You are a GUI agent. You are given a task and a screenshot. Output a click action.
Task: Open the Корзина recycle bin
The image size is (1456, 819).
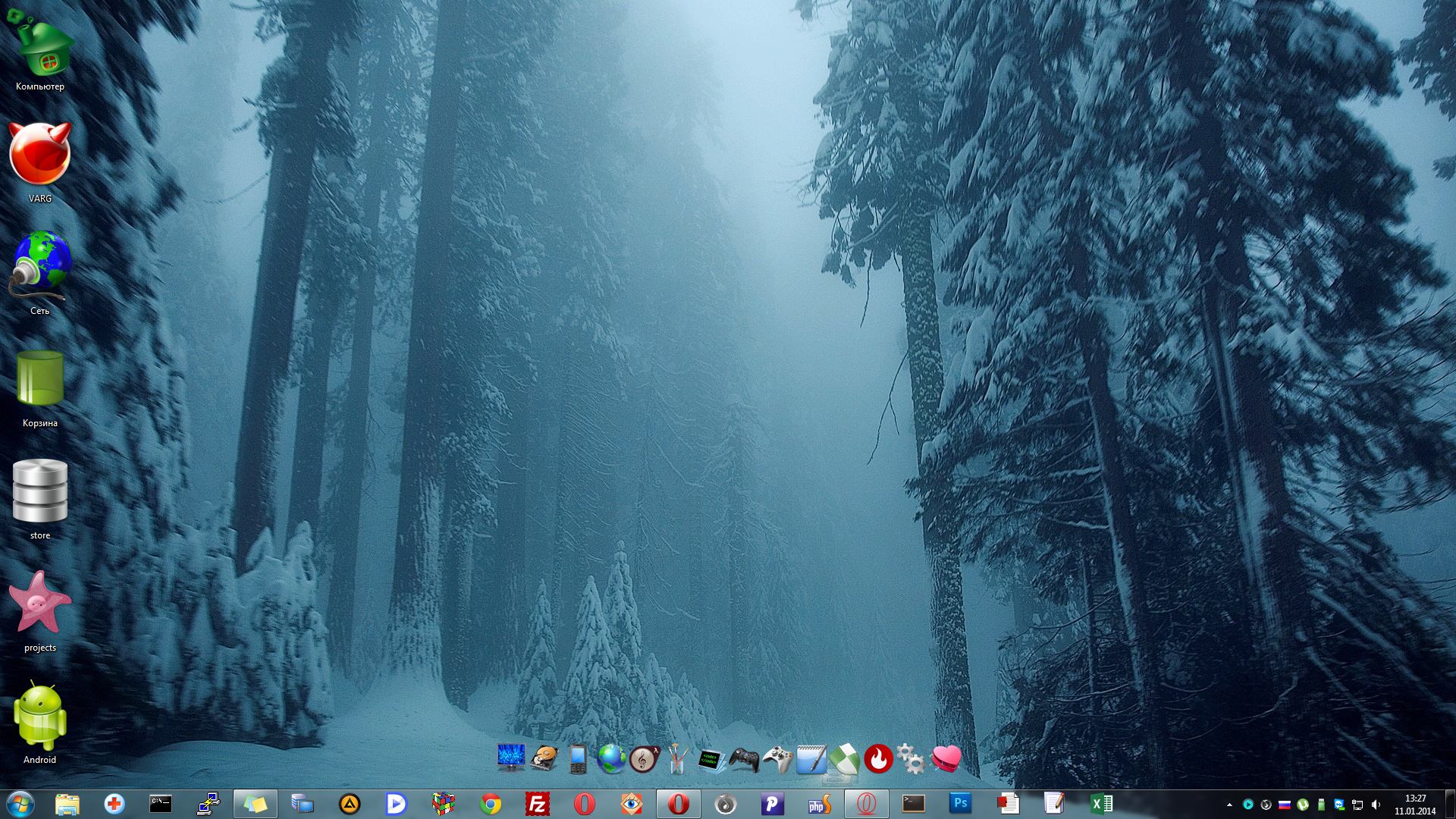[x=40, y=385]
